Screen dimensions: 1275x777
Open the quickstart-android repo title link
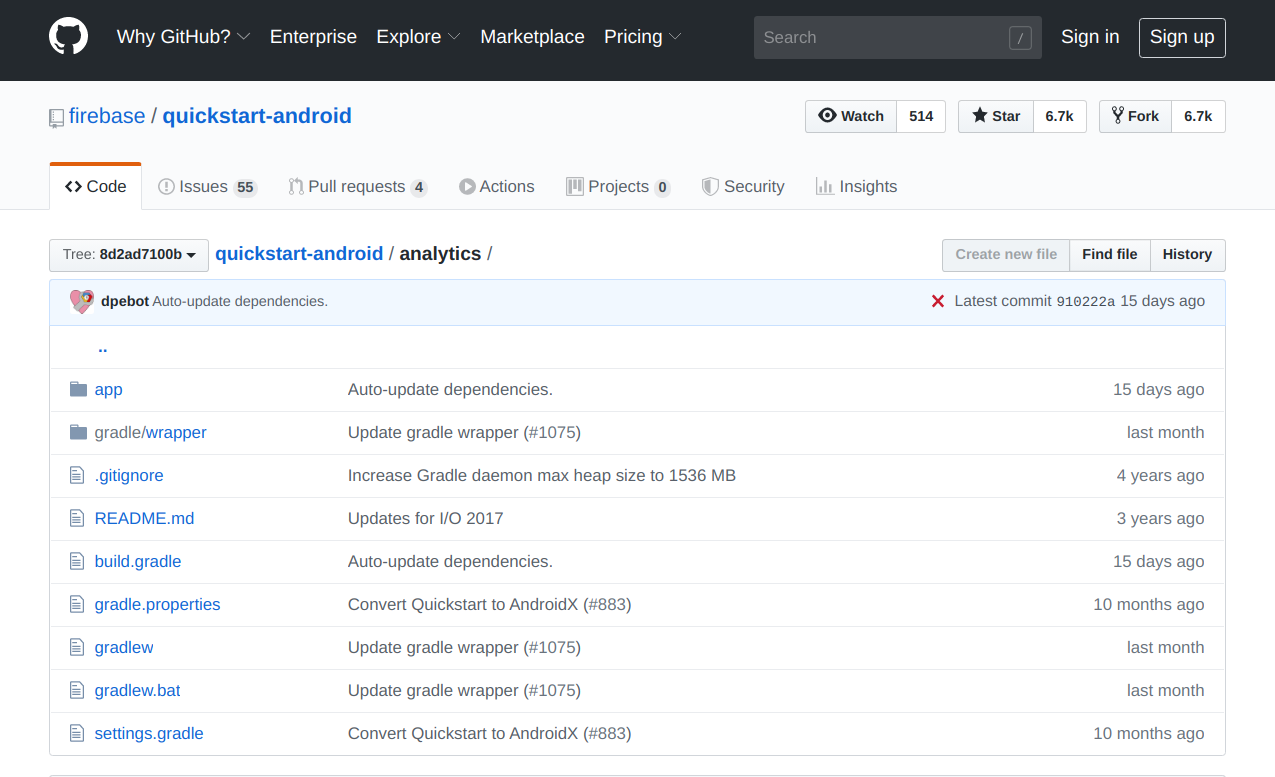tap(257, 116)
